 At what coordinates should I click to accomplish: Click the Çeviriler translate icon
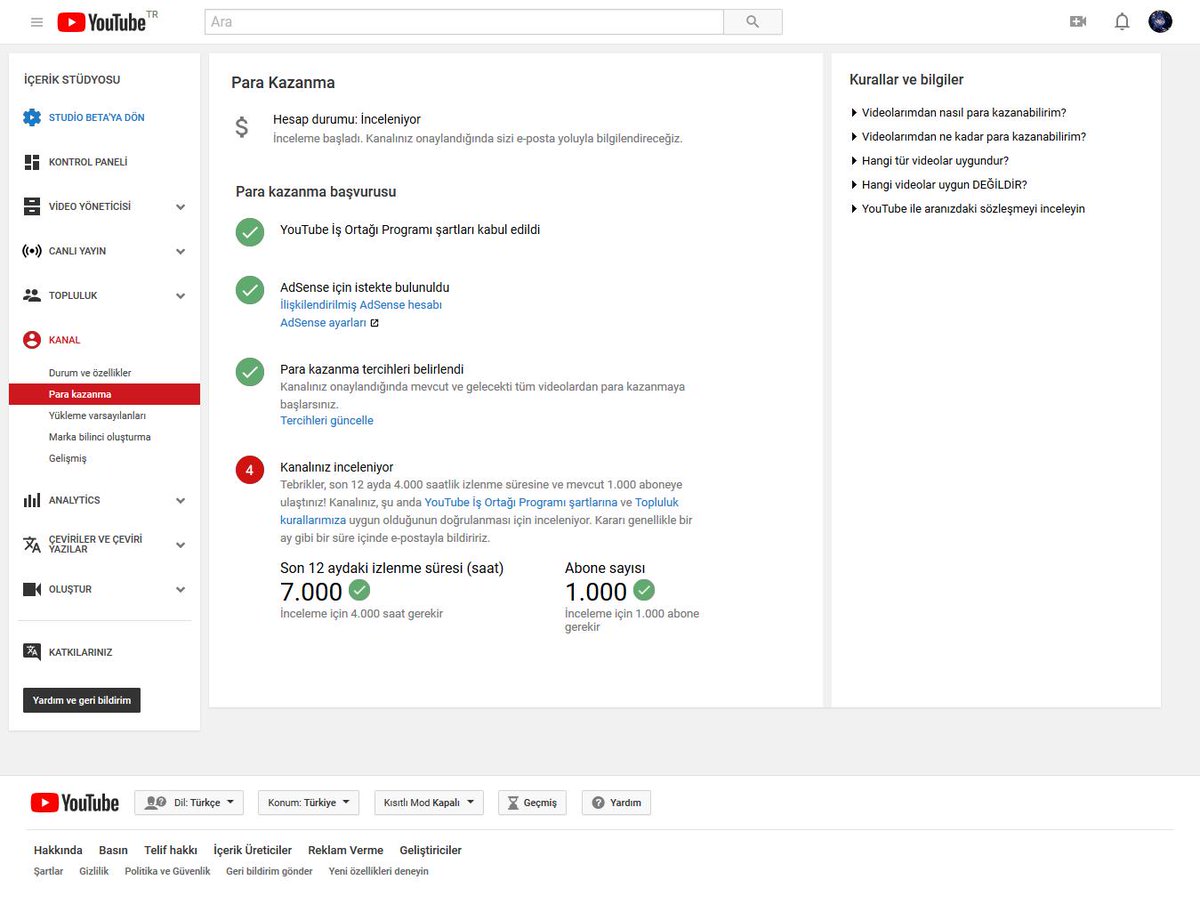pos(32,544)
